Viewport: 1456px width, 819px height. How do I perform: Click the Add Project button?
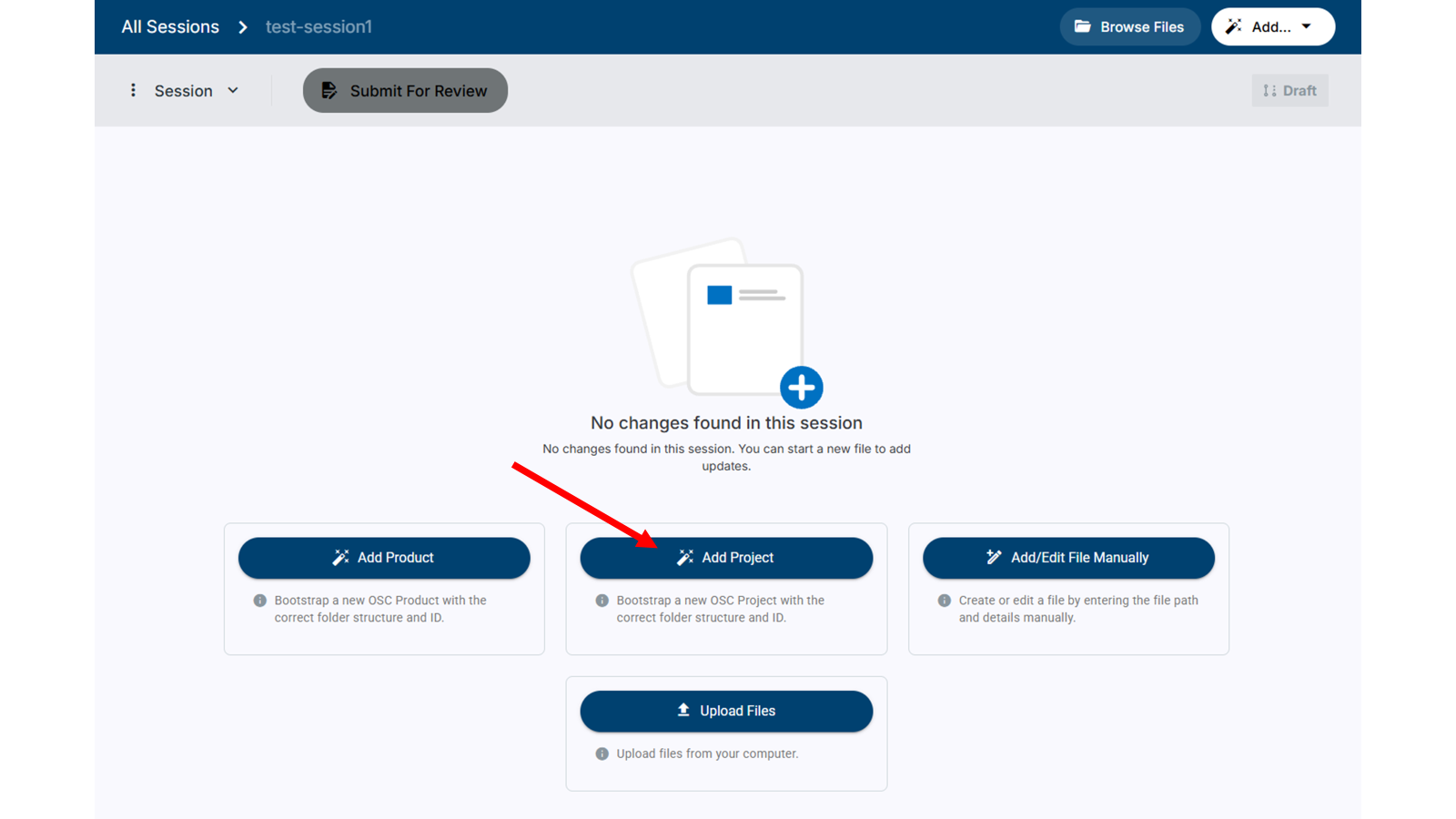[726, 558]
